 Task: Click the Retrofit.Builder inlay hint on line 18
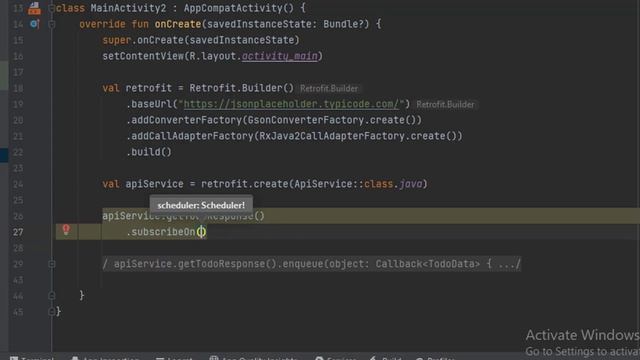[x=329, y=89]
